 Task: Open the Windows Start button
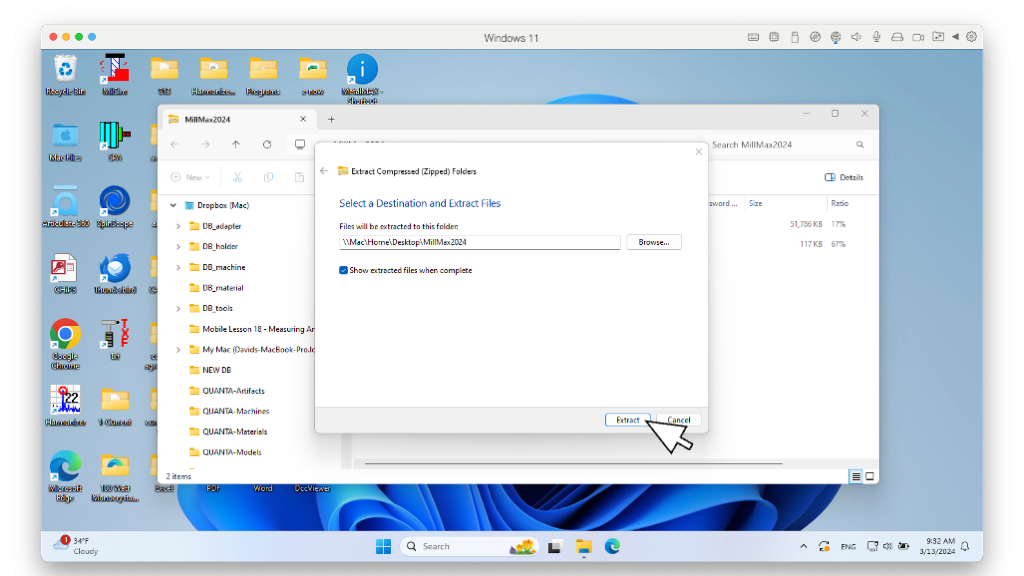[383, 547]
